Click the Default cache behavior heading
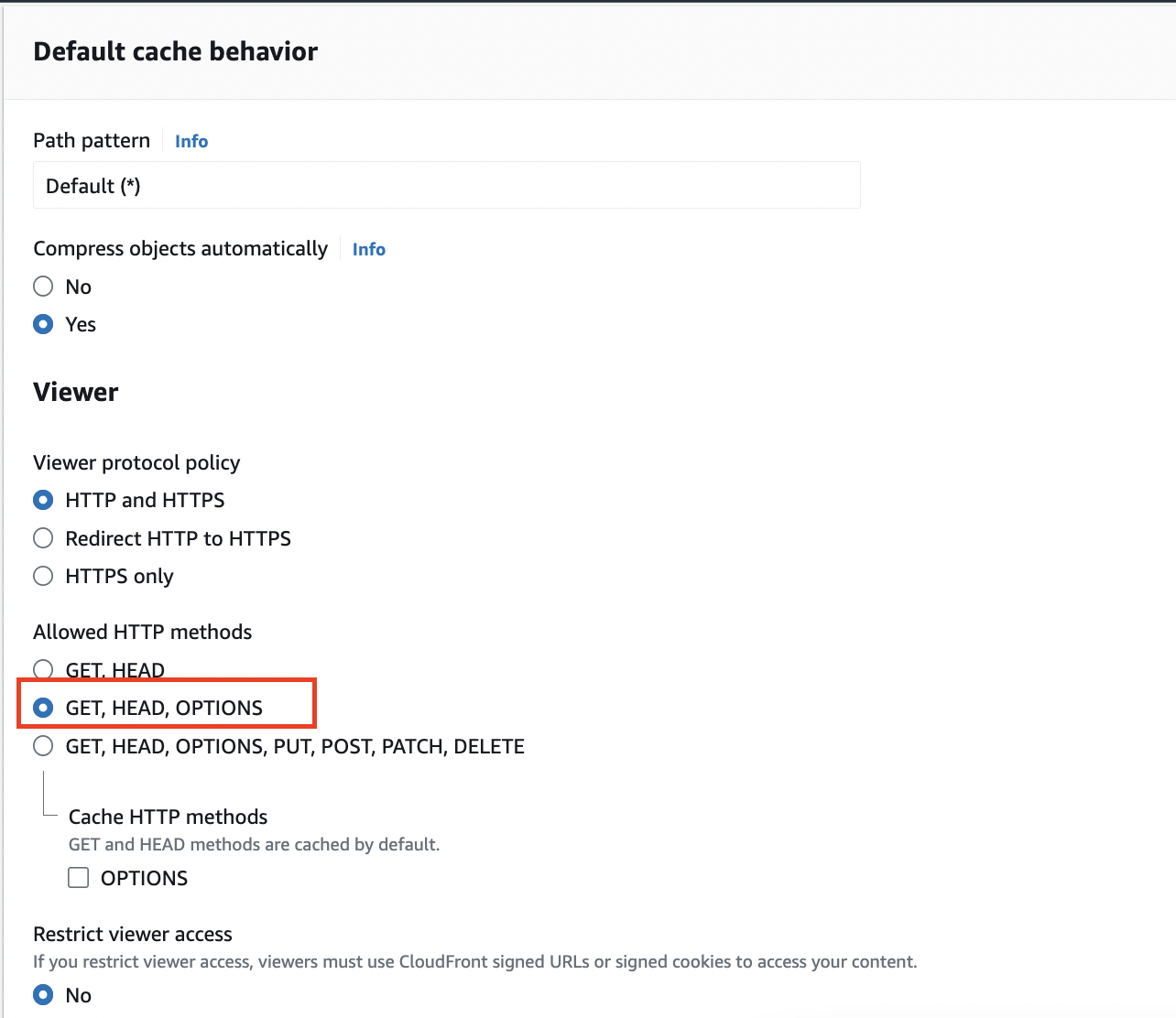 tap(175, 51)
